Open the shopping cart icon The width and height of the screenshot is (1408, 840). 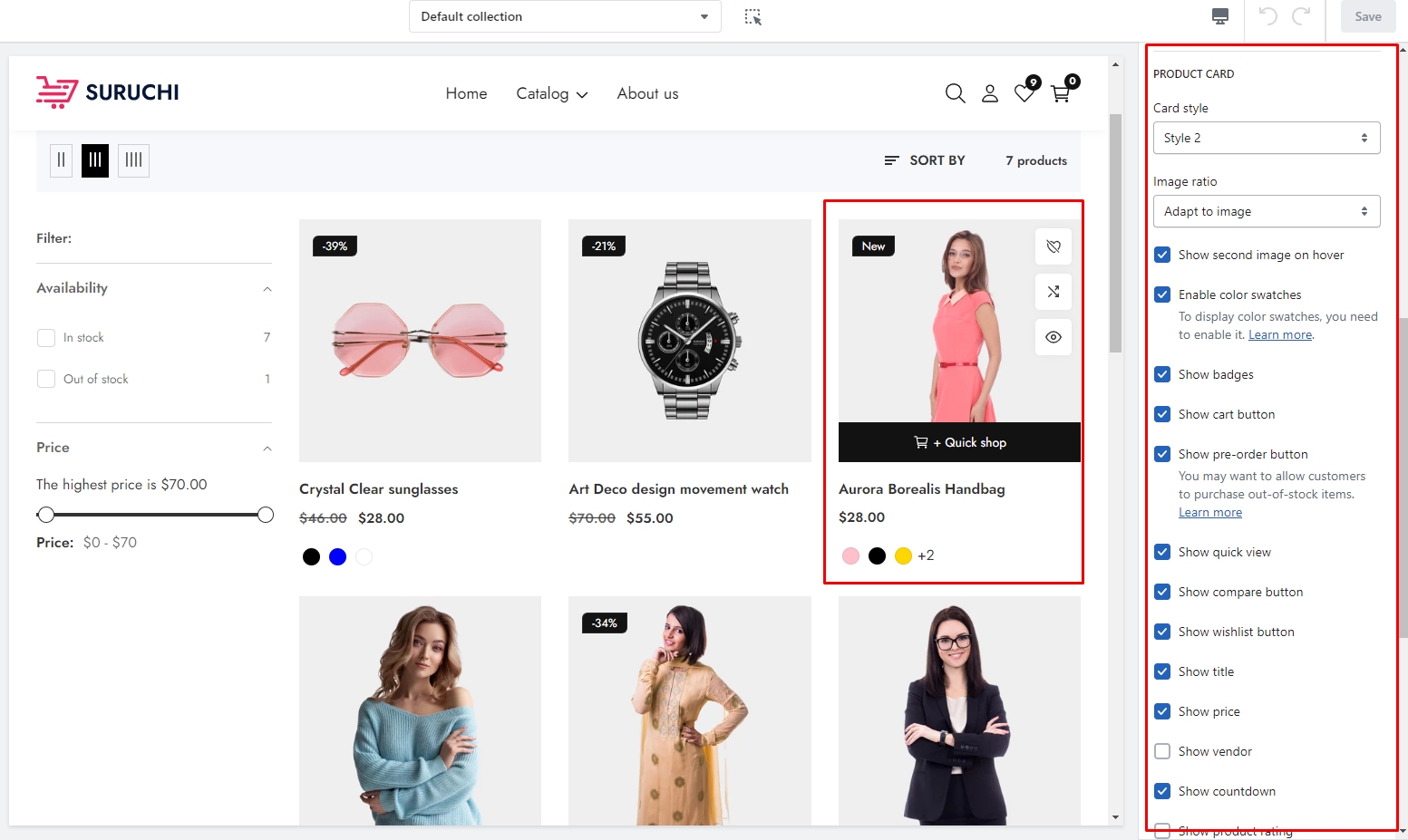tap(1060, 93)
